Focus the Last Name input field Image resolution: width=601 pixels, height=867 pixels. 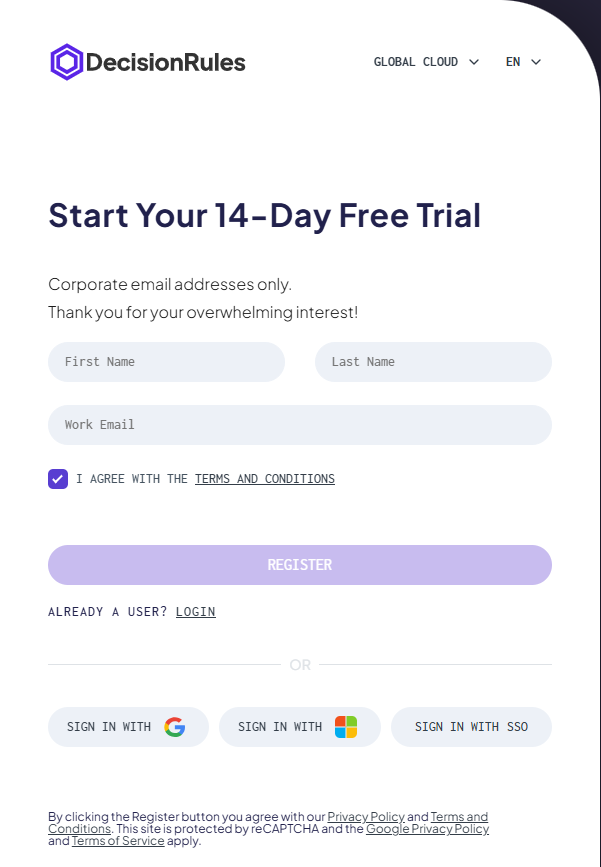[433, 362]
